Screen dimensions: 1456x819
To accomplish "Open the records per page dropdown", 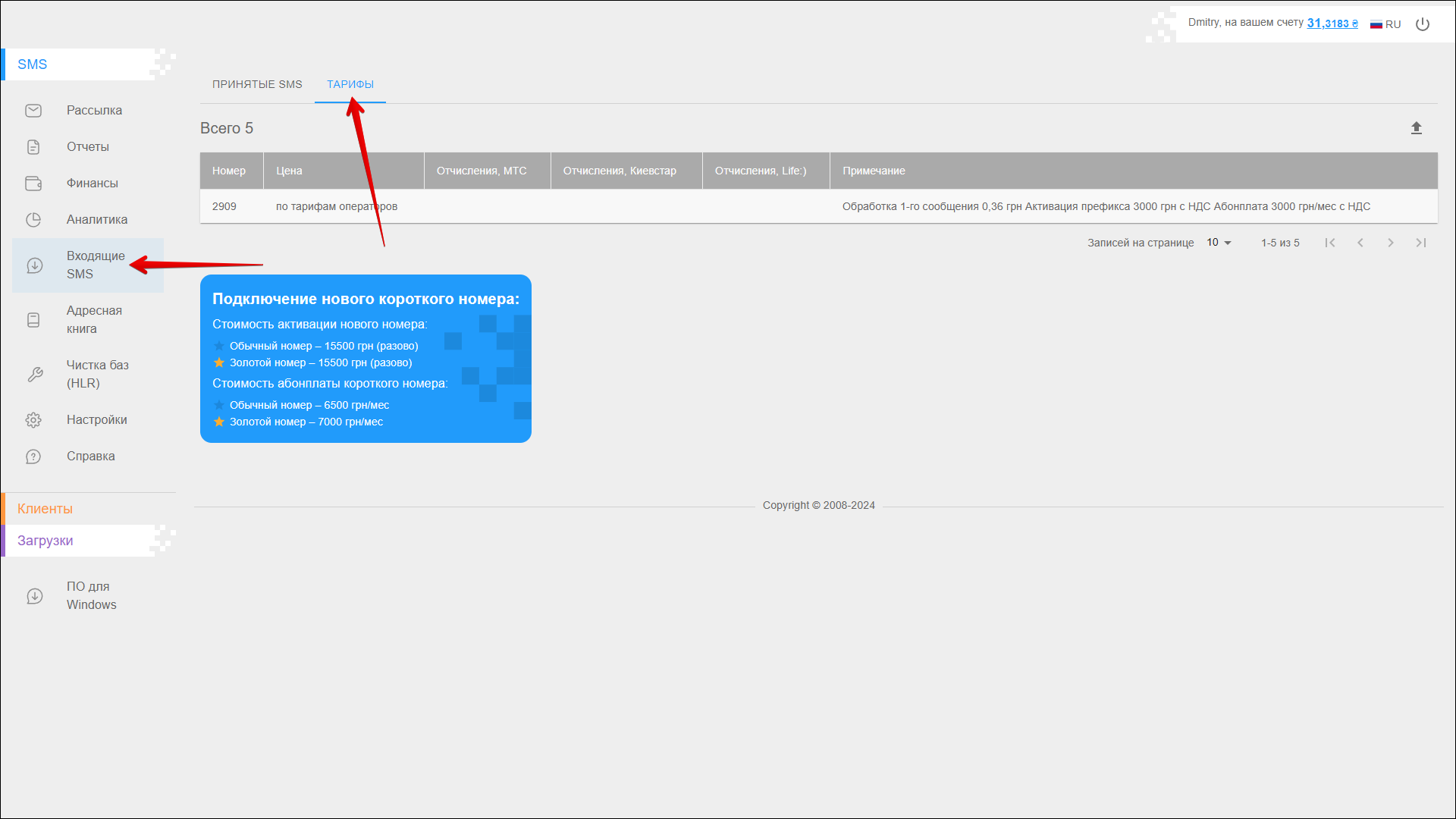I will click(1219, 243).
